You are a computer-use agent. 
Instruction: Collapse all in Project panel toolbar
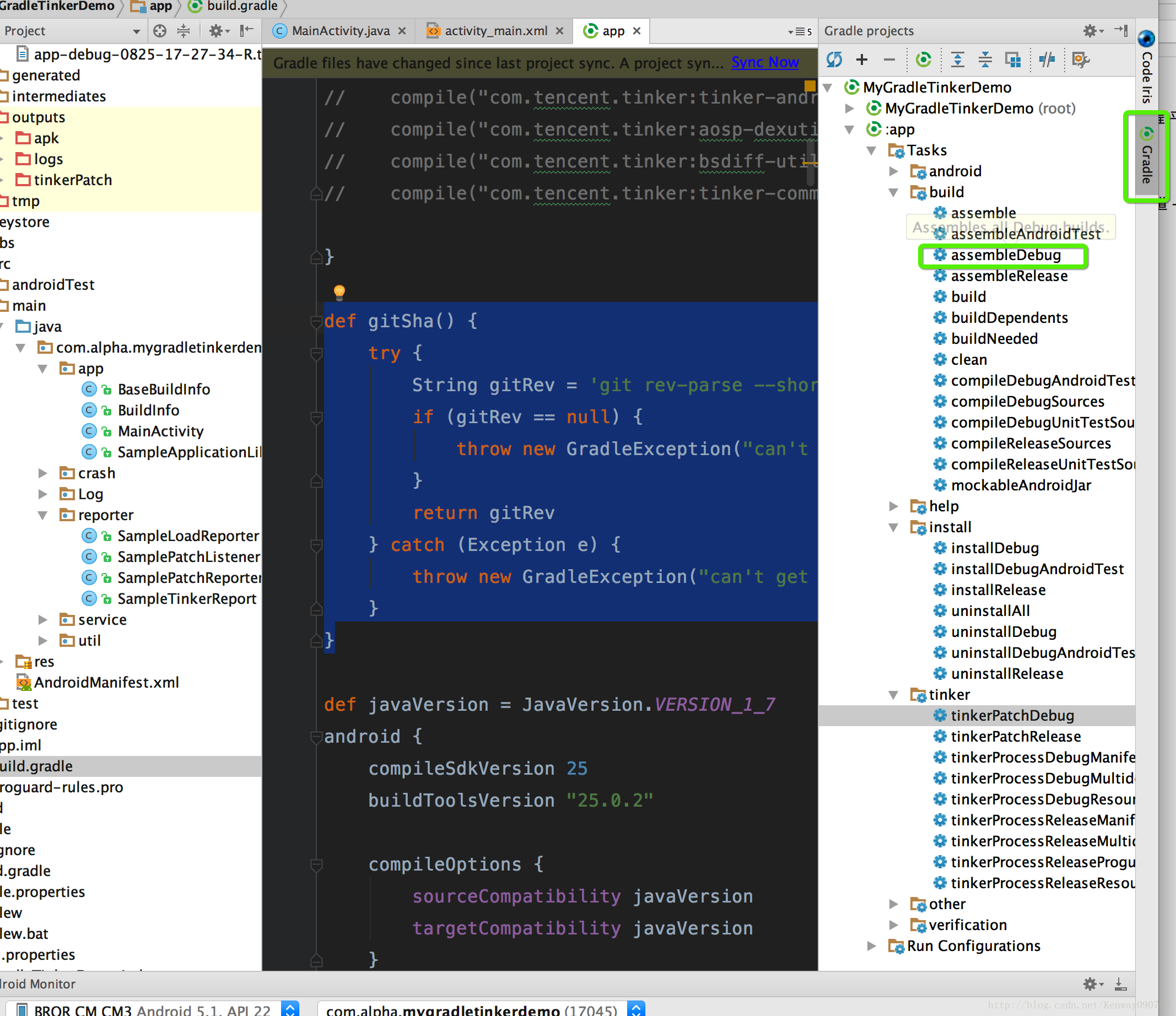184,31
